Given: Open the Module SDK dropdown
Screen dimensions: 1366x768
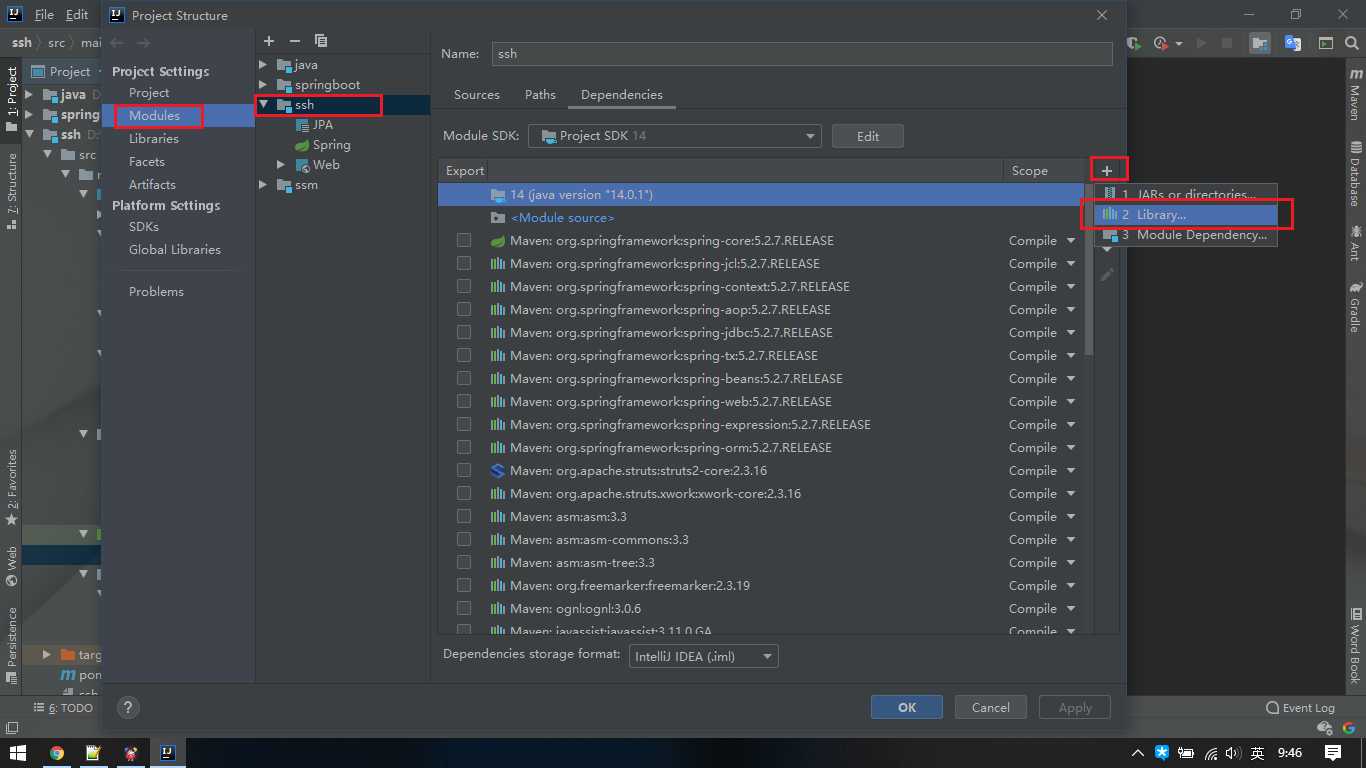Looking at the screenshot, I should 675,136.
